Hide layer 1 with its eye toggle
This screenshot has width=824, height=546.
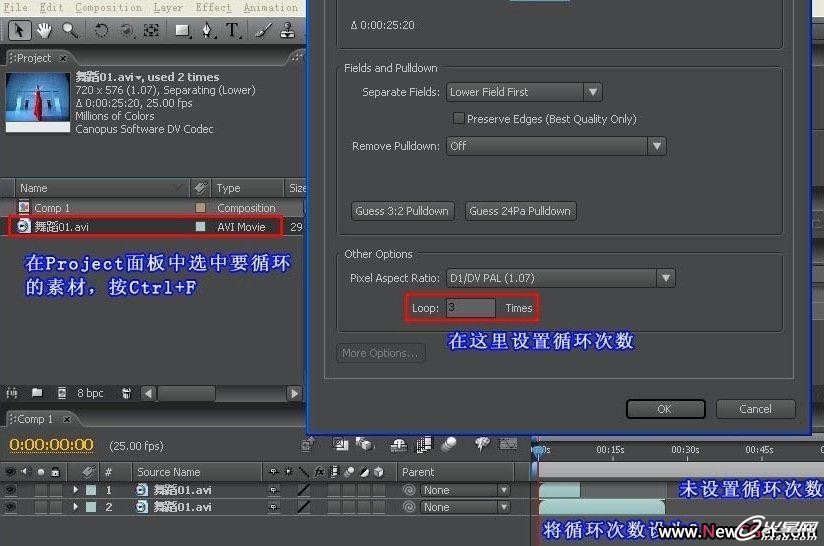[11, 490]
